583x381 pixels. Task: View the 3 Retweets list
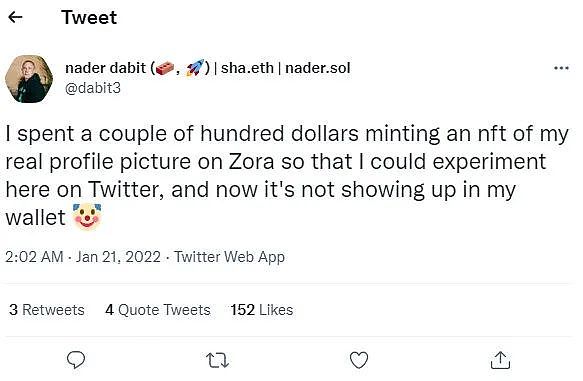(47, 310)
